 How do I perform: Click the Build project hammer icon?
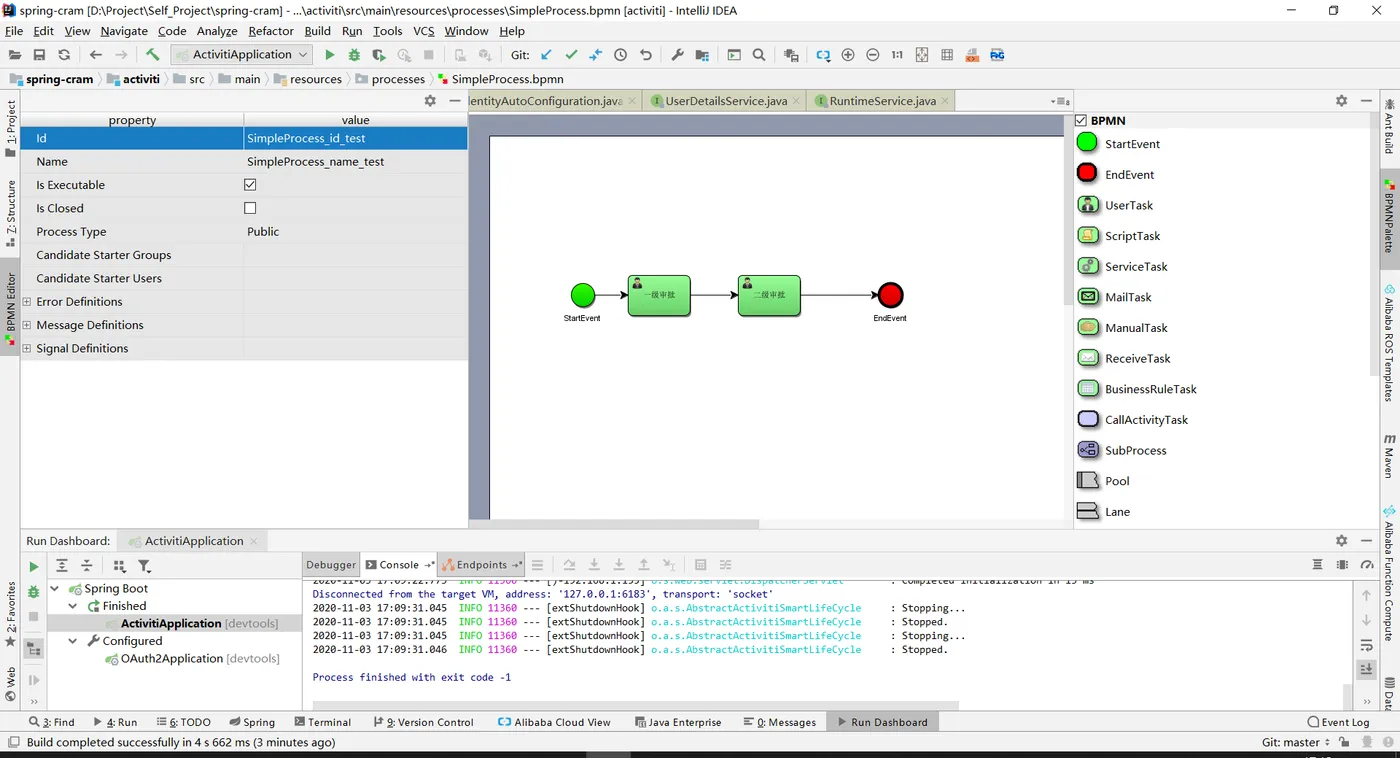[152, 55]
